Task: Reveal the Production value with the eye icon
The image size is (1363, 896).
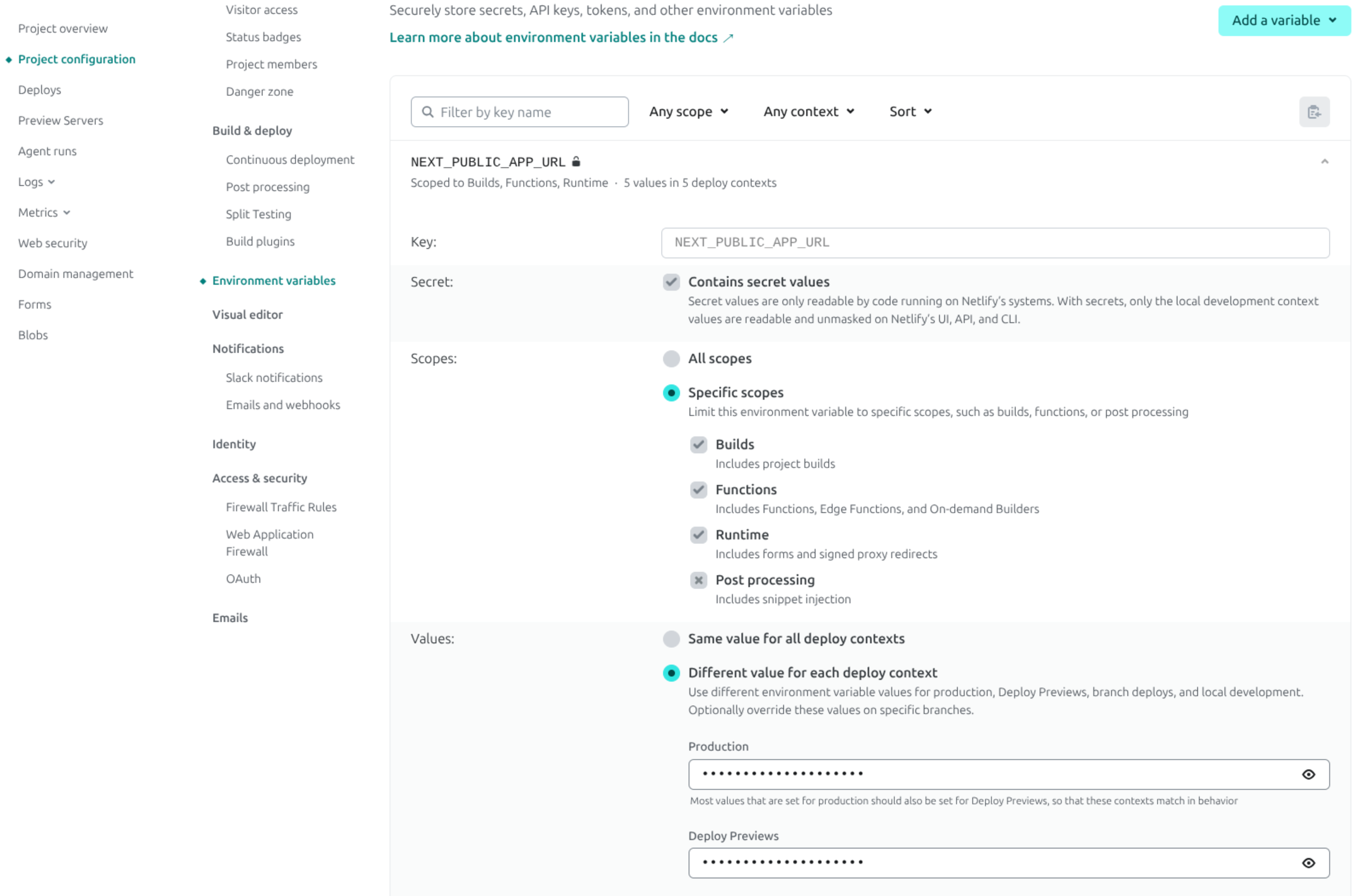Action: click(1309, 774)
